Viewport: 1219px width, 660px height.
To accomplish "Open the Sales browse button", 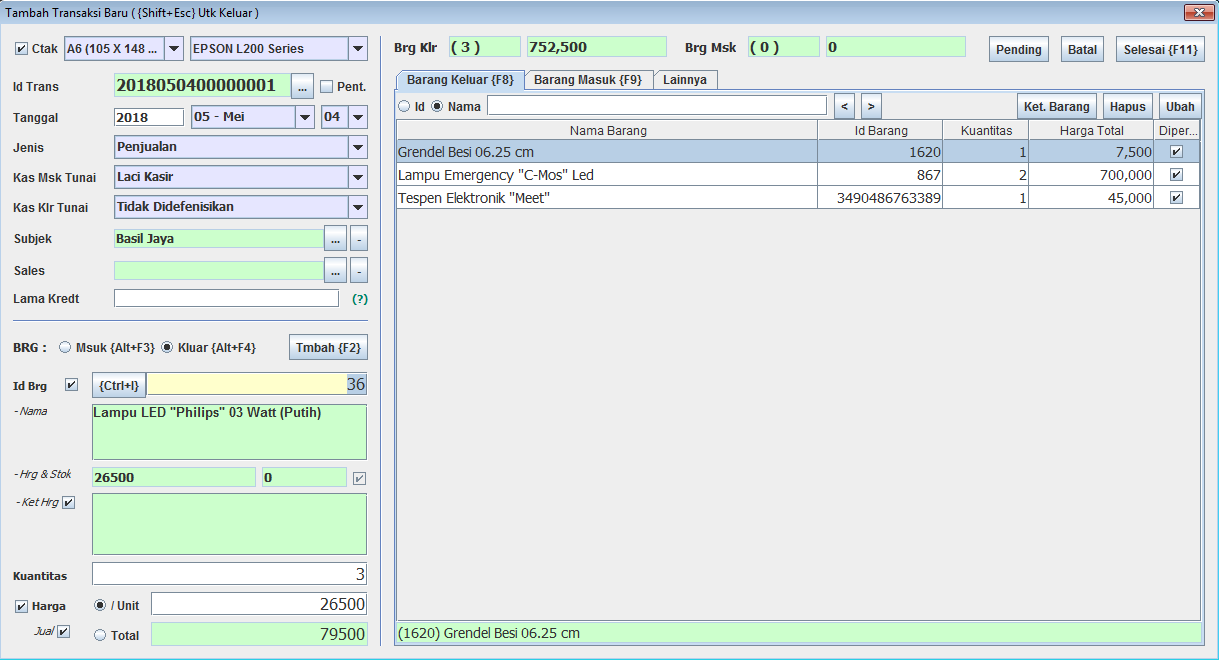I will point(335,271).
